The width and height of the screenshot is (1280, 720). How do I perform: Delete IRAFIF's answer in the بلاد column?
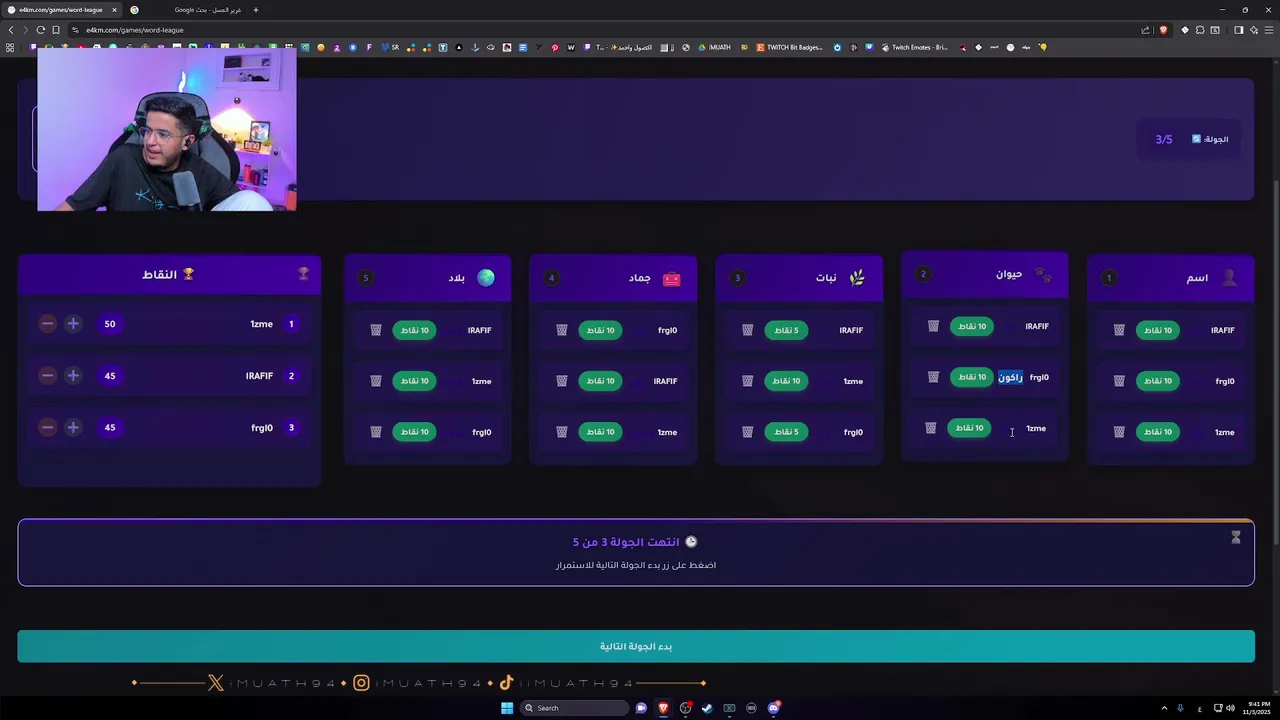376,330
